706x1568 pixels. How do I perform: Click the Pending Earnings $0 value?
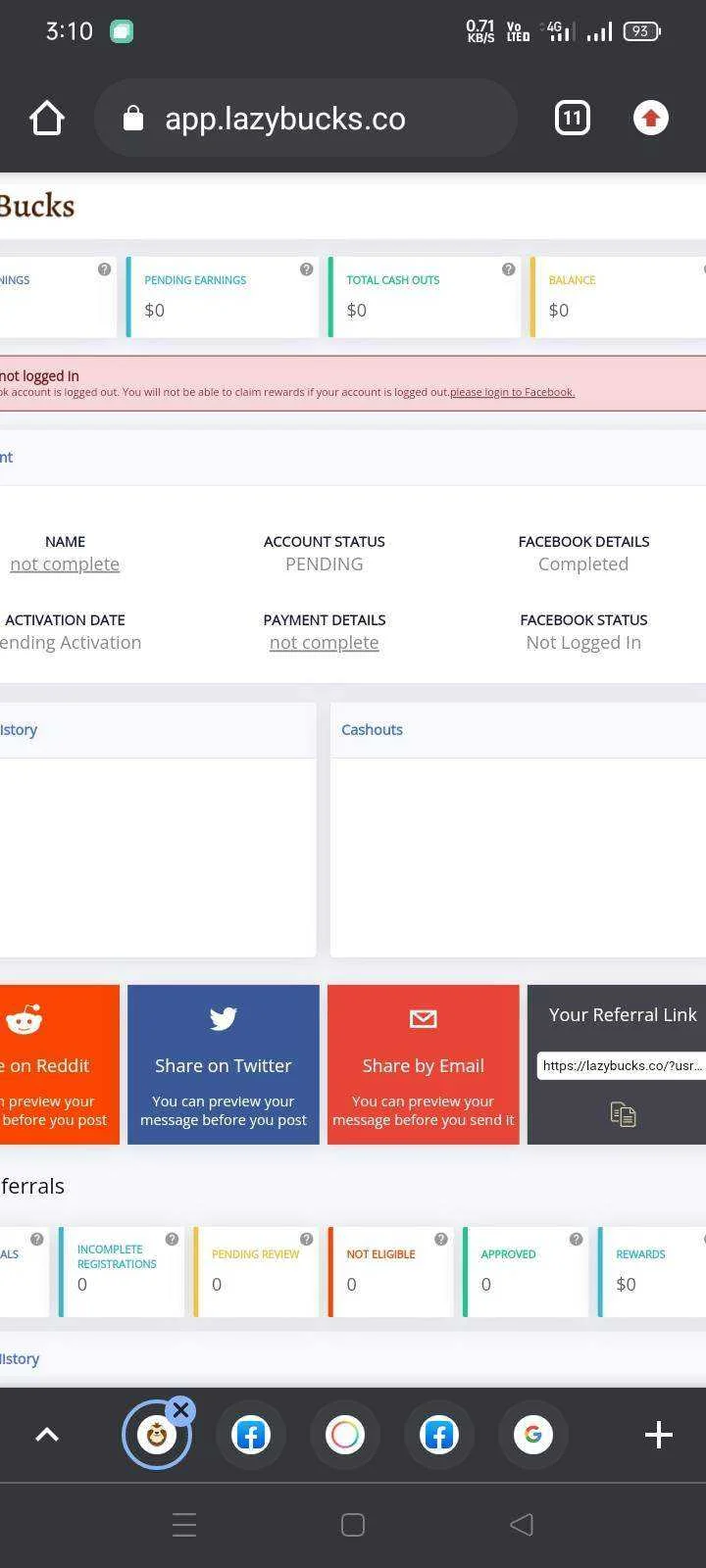click(x=155, y=311)
